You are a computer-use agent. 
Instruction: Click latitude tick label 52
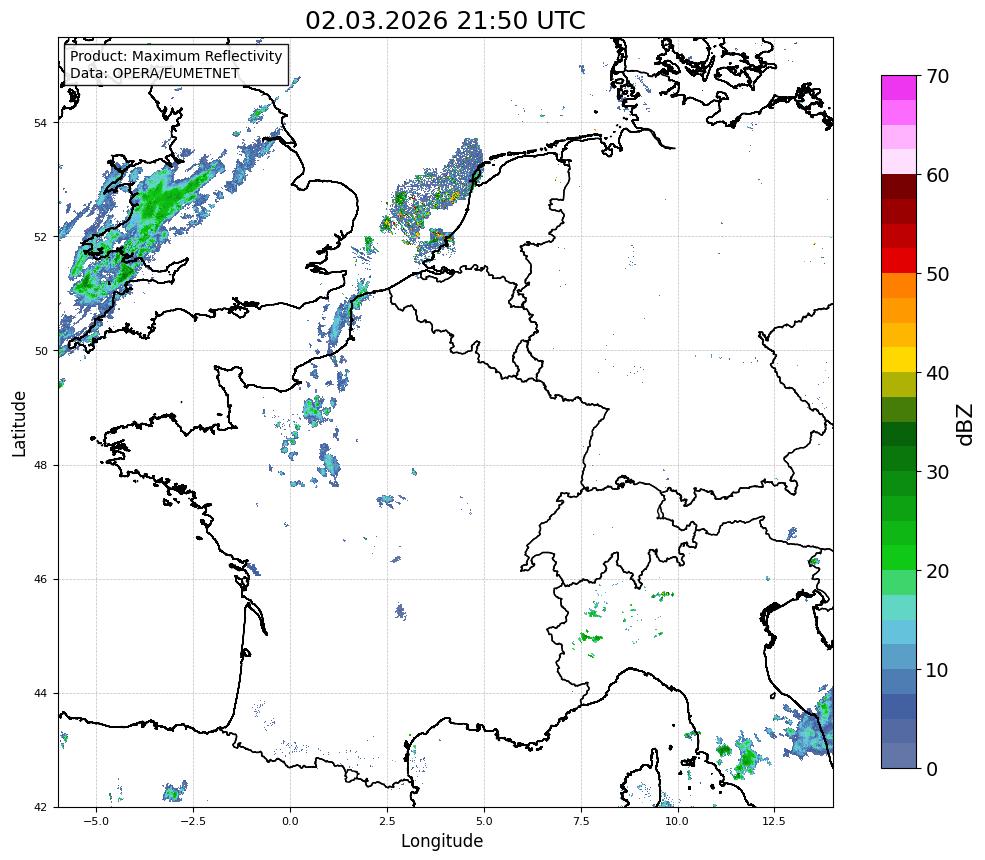pos(40,237)
